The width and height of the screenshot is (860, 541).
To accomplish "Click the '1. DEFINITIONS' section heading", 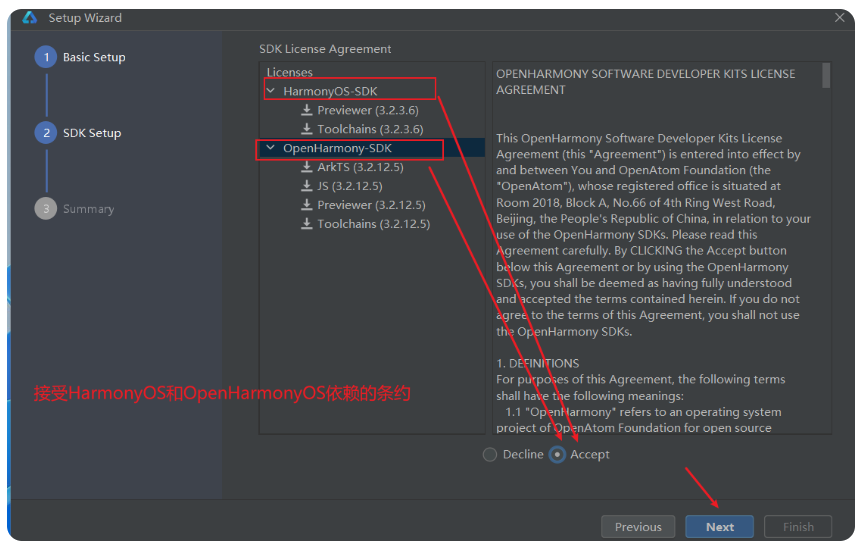I will click(x=538, y=363).
